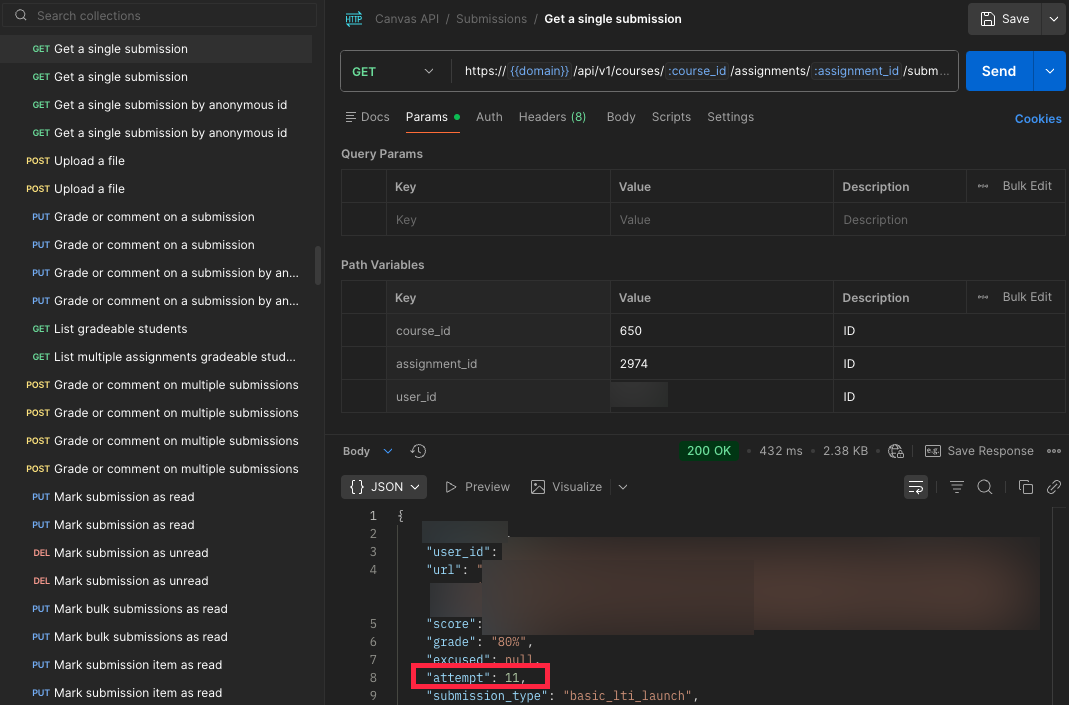Open the request Body tab
Viewport: 1069px width, 705px height.
pos(621,117)
